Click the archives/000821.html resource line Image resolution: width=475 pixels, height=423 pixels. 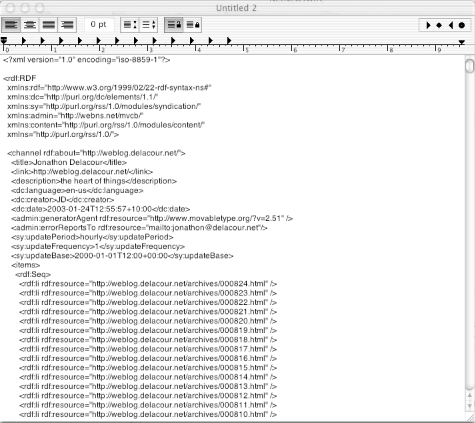tap(148, 312)
